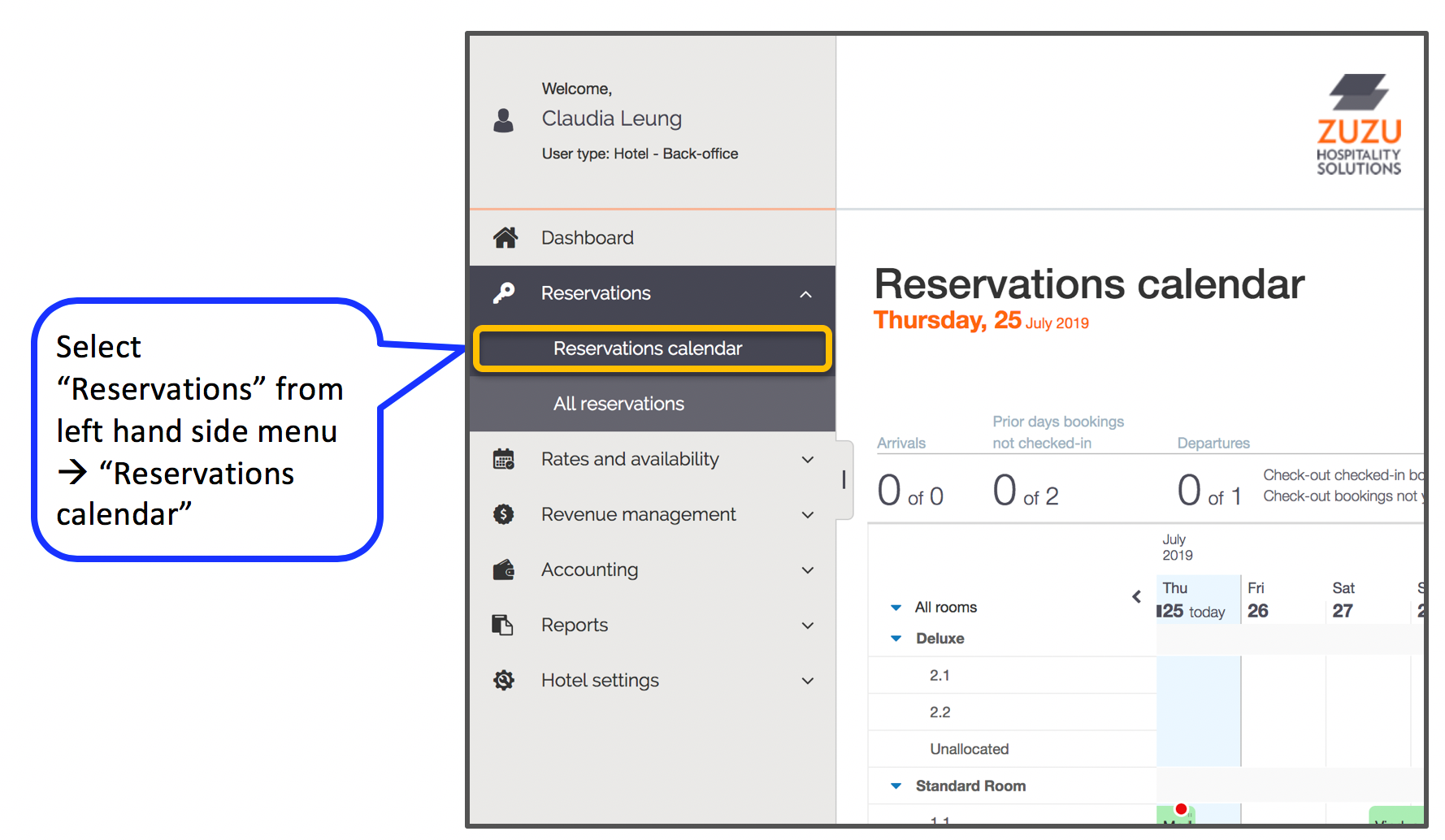Image resolution: width=1445 pixels, height=840 pixels.
Task: Go to previous dates with left arrow
Action: coord(1136,596)
